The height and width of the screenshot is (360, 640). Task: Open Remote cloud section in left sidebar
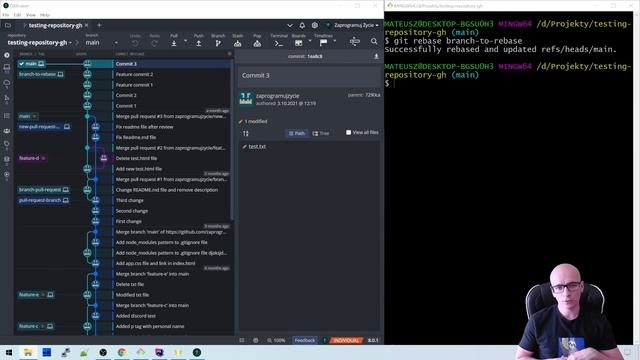7,83
